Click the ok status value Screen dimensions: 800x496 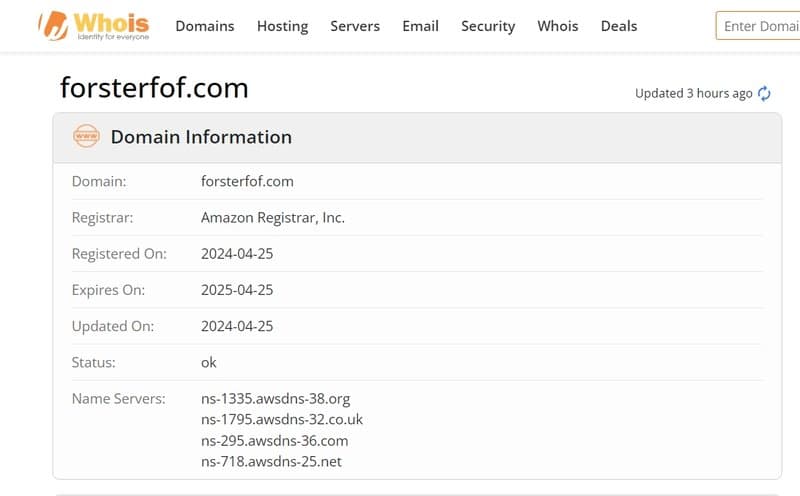[209, 362]
